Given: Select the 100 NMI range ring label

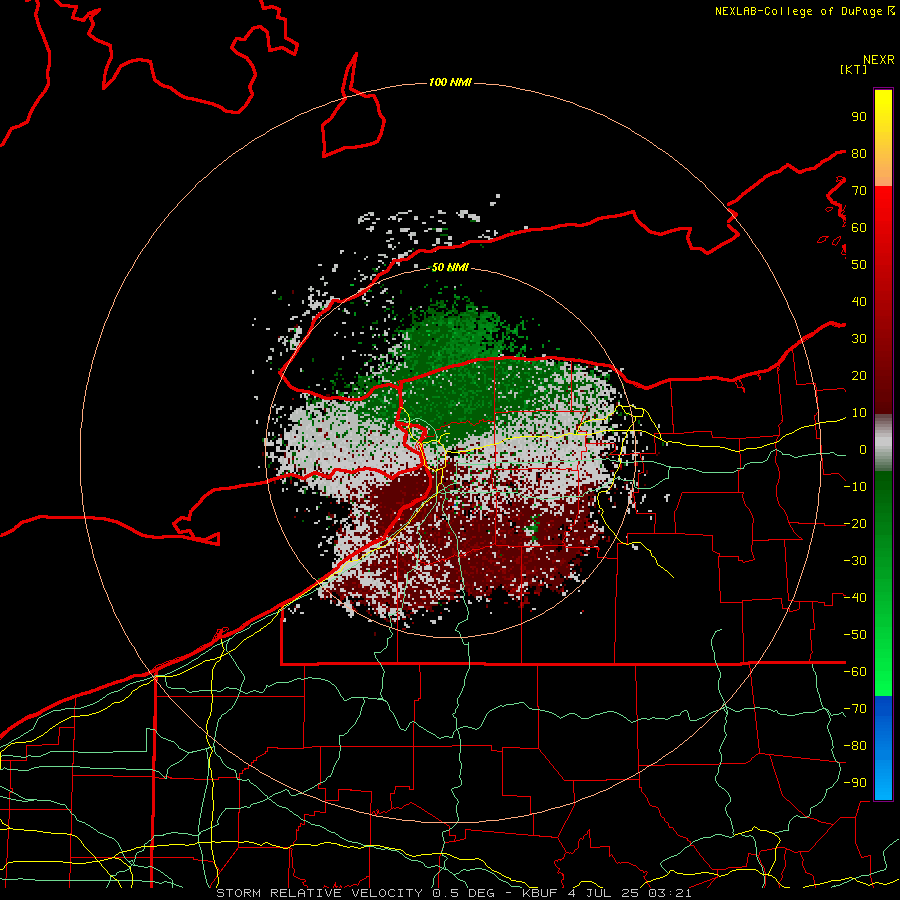Looking at the screenshot, I should coord(450,82).
